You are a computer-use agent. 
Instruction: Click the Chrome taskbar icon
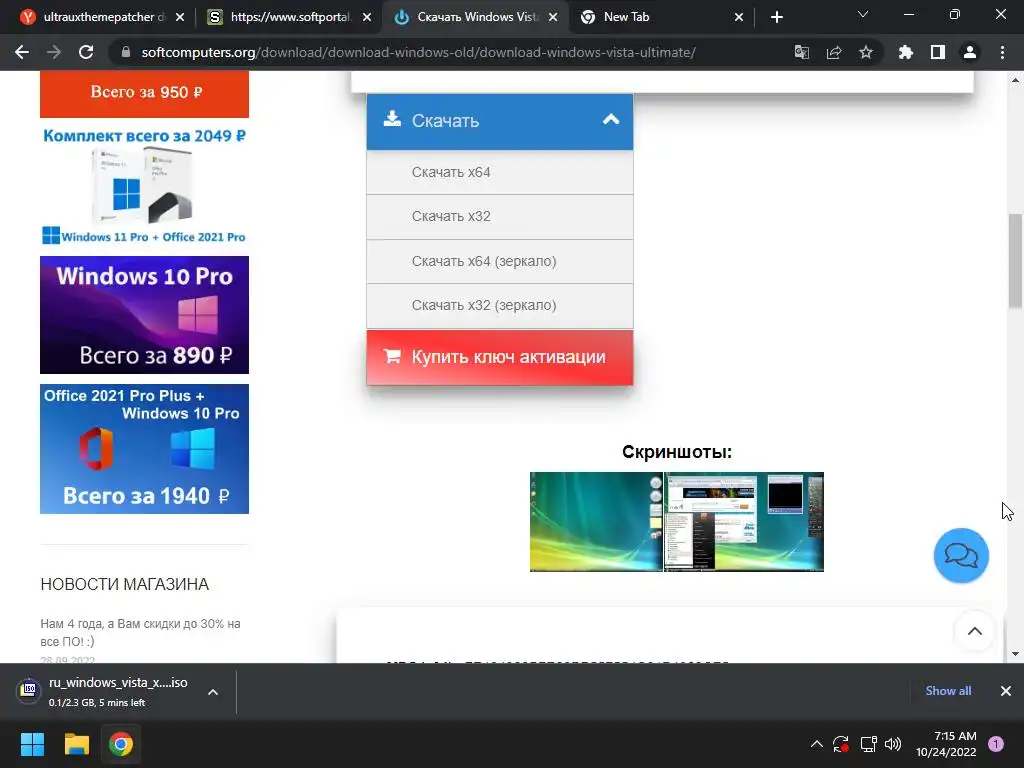121,744
